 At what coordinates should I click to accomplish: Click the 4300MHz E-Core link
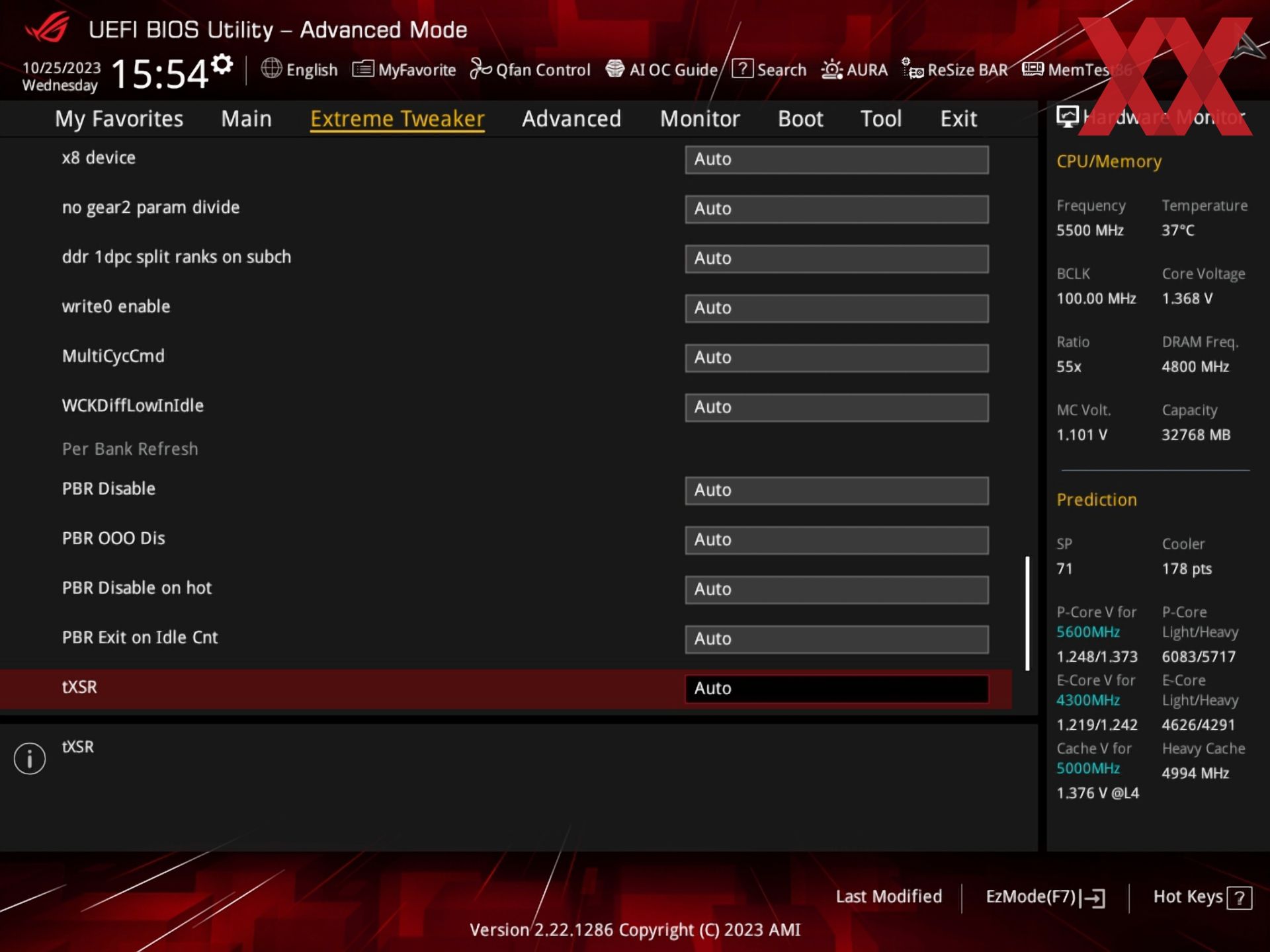click(1087, 700)
